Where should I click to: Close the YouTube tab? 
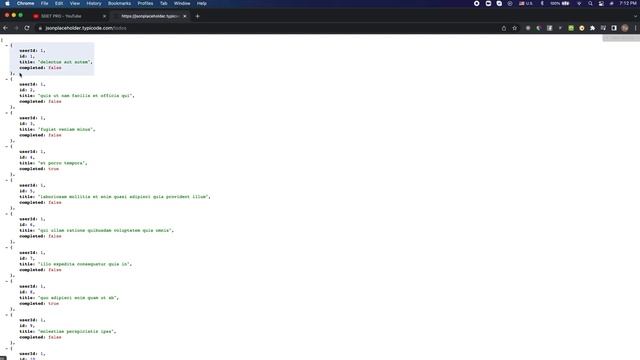tap(104, 16)
